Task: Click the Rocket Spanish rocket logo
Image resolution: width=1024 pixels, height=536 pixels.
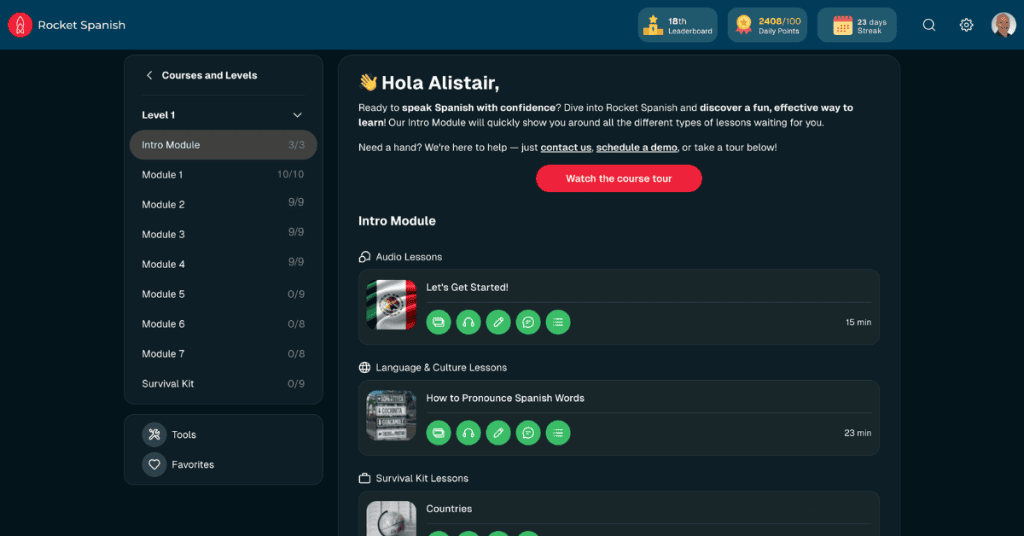Action: click(20, 25)
